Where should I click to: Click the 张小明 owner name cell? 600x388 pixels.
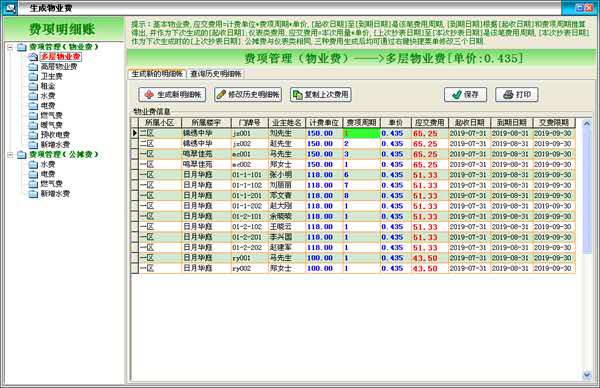[x=287, y=175]
